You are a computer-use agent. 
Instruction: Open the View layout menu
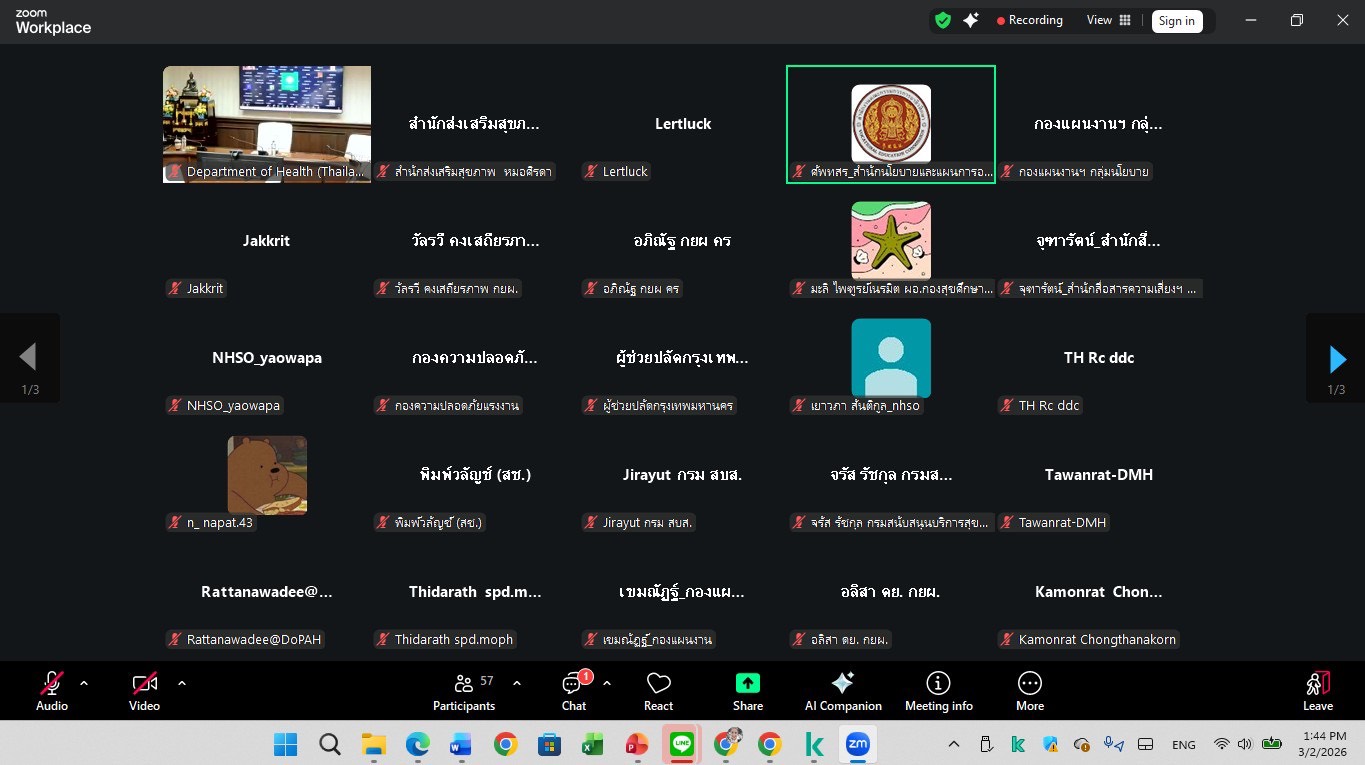click(x=1108, y=20)
